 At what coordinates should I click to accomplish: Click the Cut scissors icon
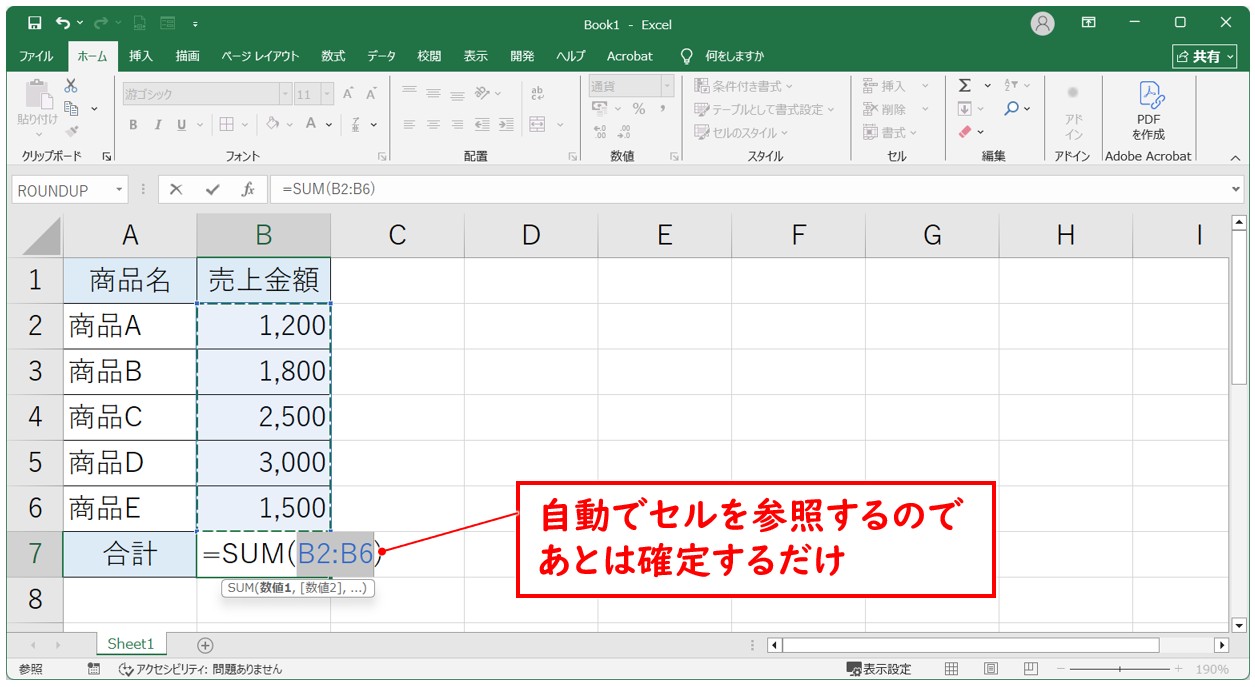coord(71,86)
